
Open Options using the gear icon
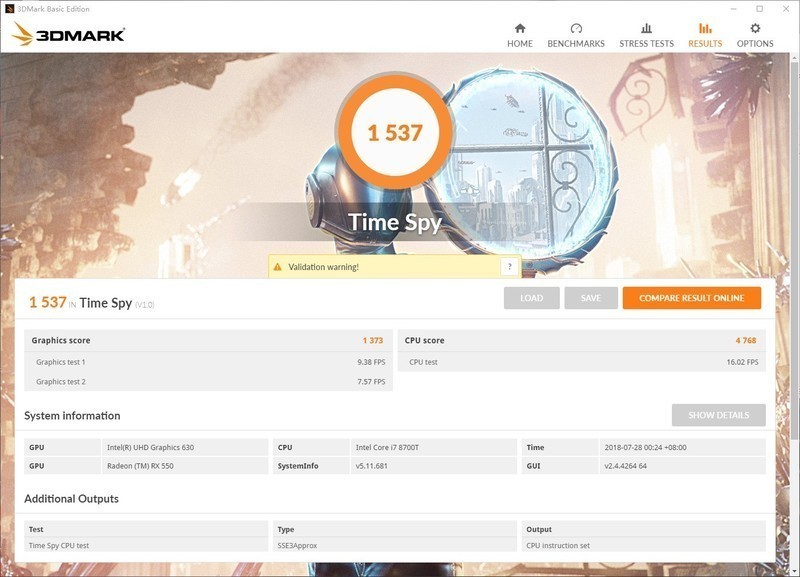(756, 28)
